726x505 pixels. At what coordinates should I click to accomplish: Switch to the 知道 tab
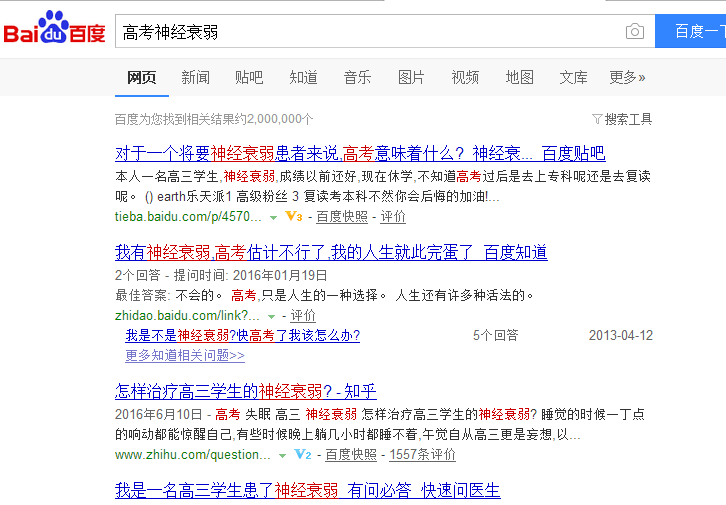303,77
